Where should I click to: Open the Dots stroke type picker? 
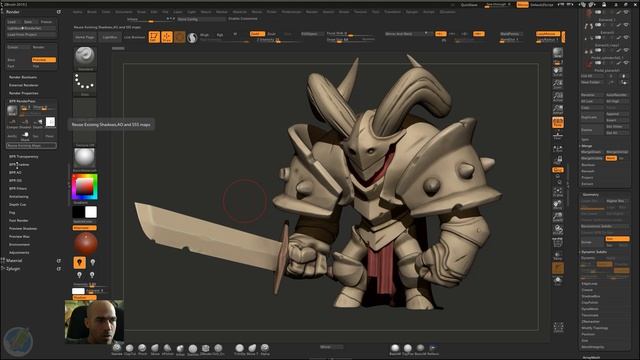tap(85, 84)
